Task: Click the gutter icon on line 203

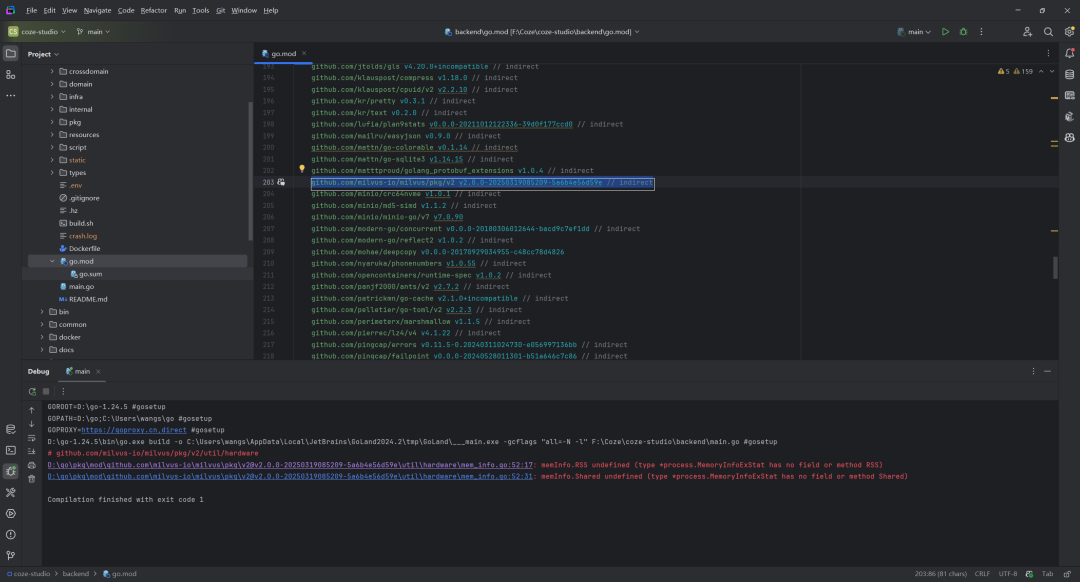Action: [x=281, y=183]
